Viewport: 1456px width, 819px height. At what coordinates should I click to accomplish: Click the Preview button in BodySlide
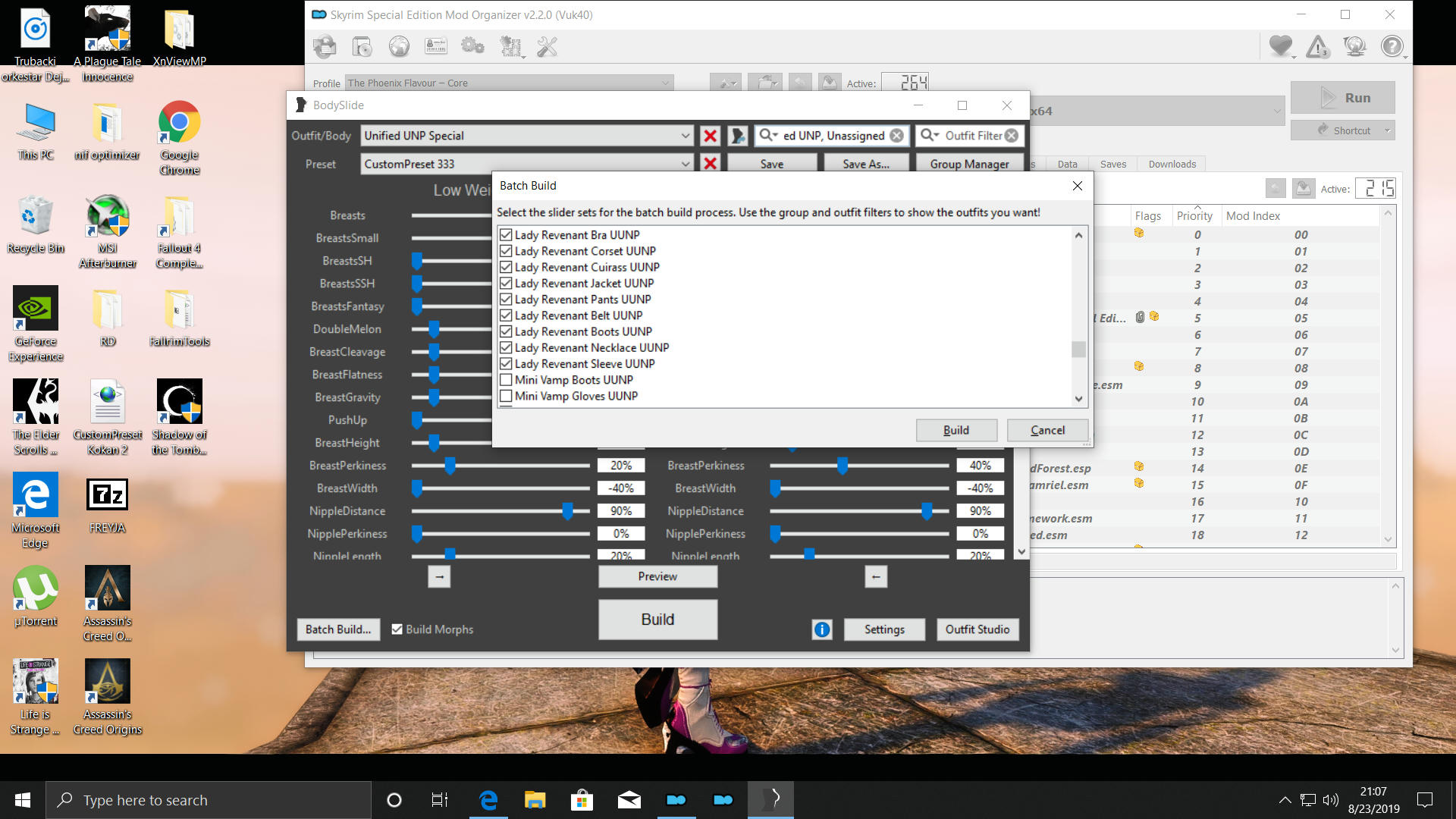[657, 576]
